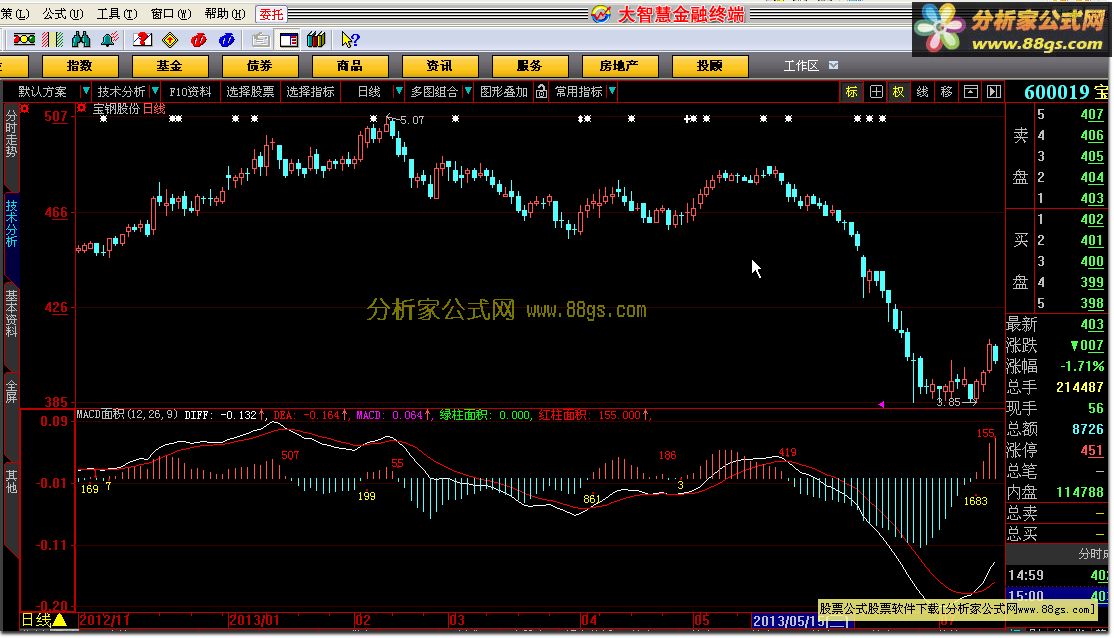The height and width of the screenshot is (638, 1114).
Task: Open the binoculars search tool
Action: (x=81, y=40)
